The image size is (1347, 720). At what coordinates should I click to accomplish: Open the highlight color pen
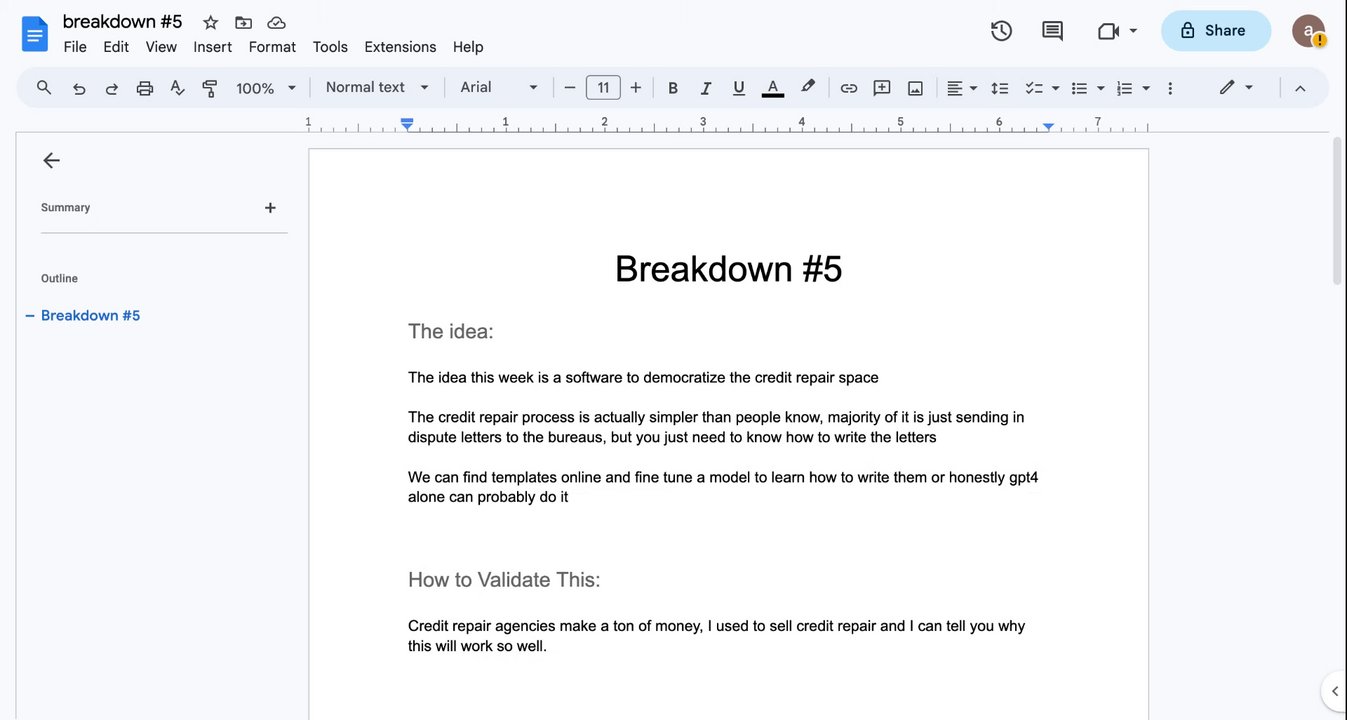pos(808,87)
